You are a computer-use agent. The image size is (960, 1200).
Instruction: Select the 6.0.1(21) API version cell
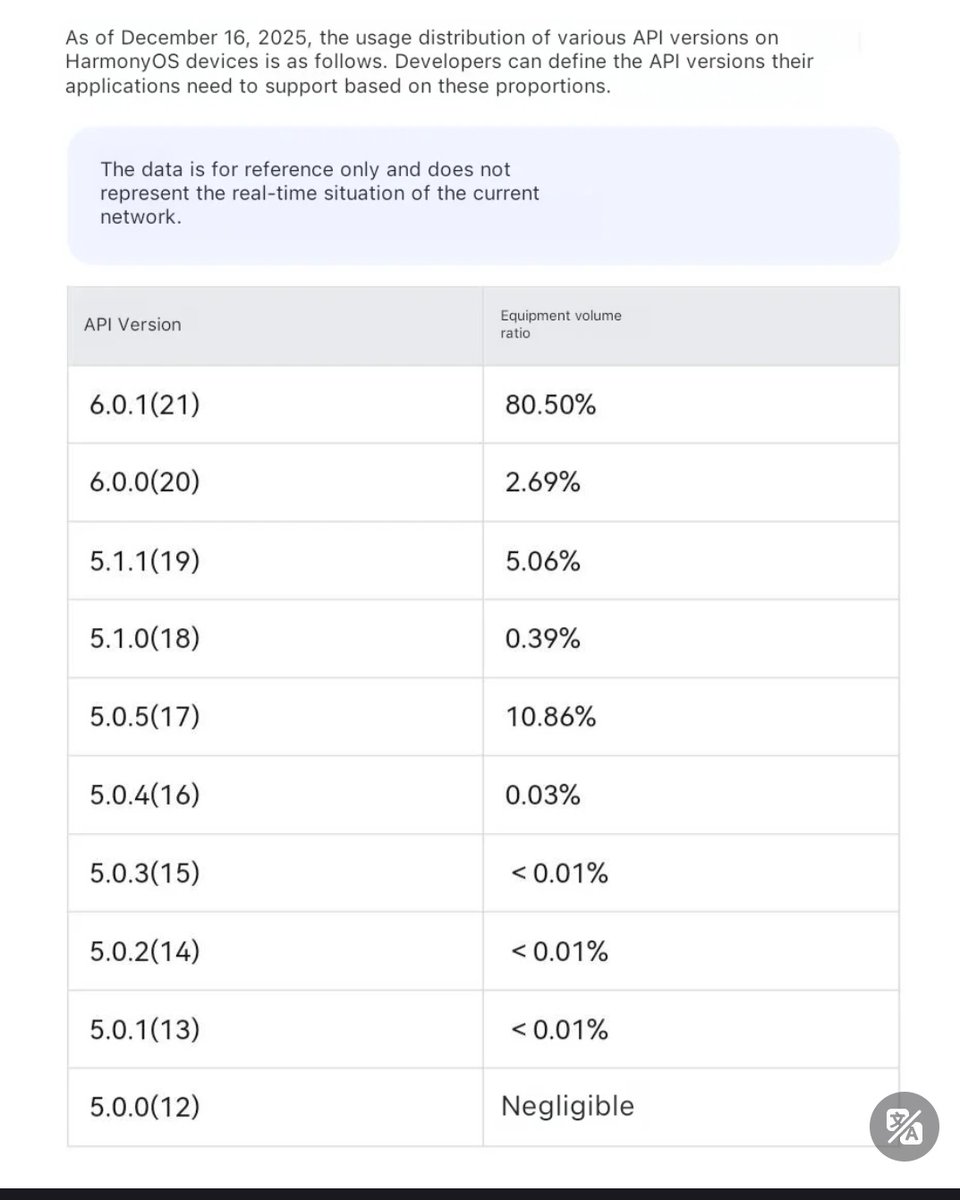click(x=275, y=405)
